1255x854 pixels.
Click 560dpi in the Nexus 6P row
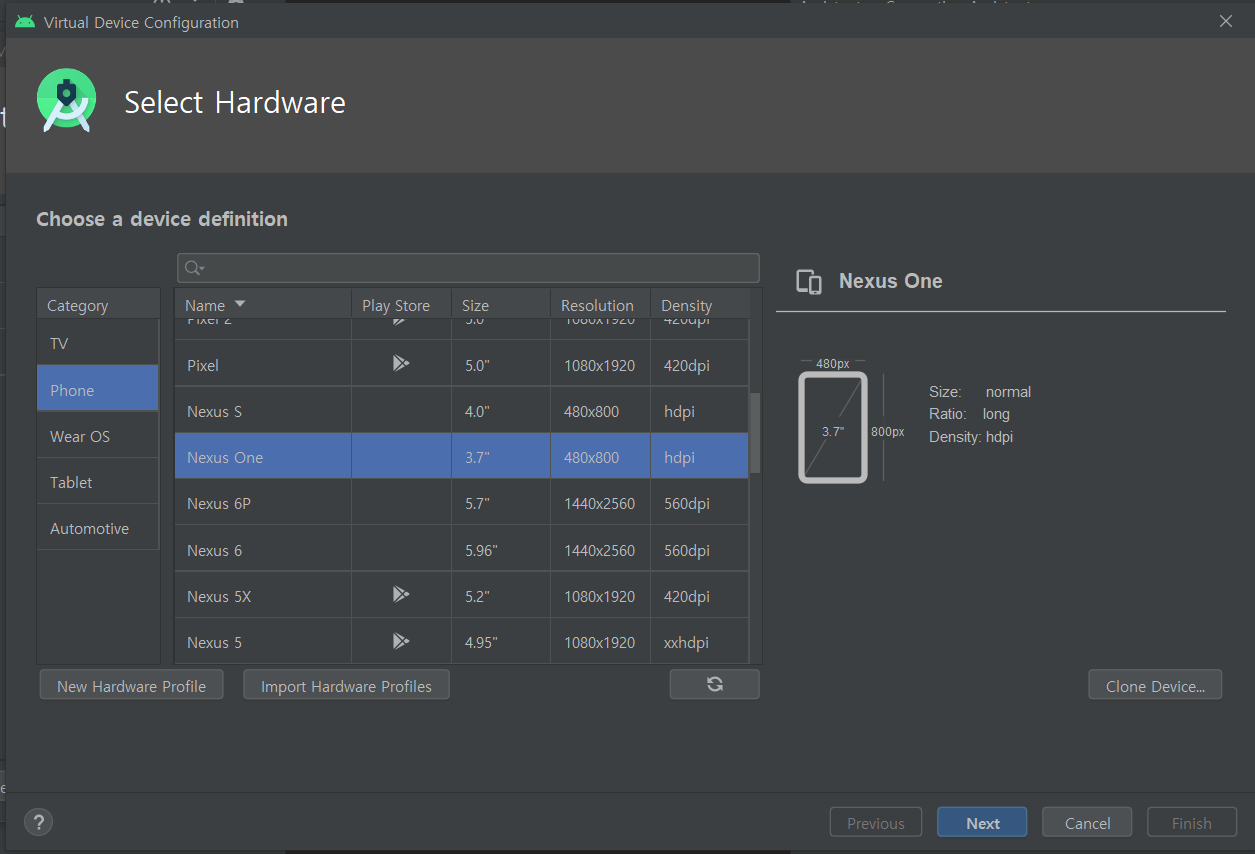point(687,503)
